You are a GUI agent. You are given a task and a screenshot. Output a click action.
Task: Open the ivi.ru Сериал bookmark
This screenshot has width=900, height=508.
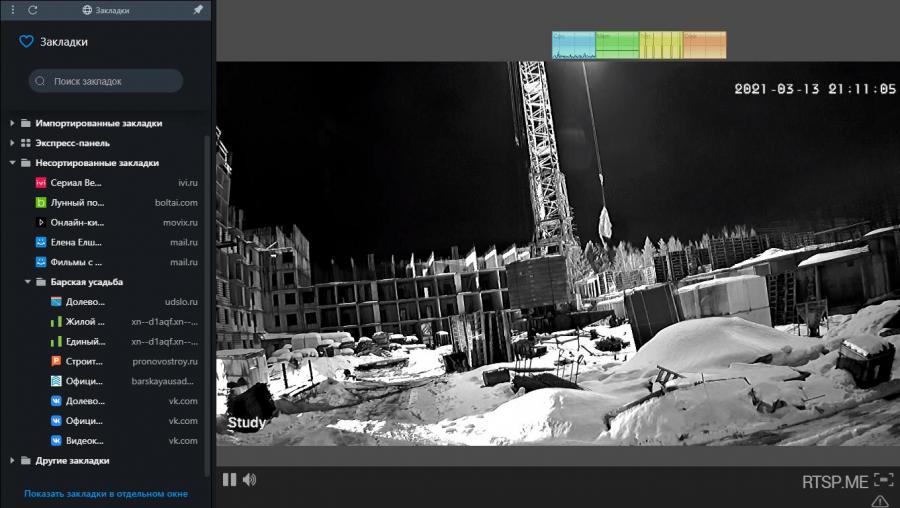76,183
